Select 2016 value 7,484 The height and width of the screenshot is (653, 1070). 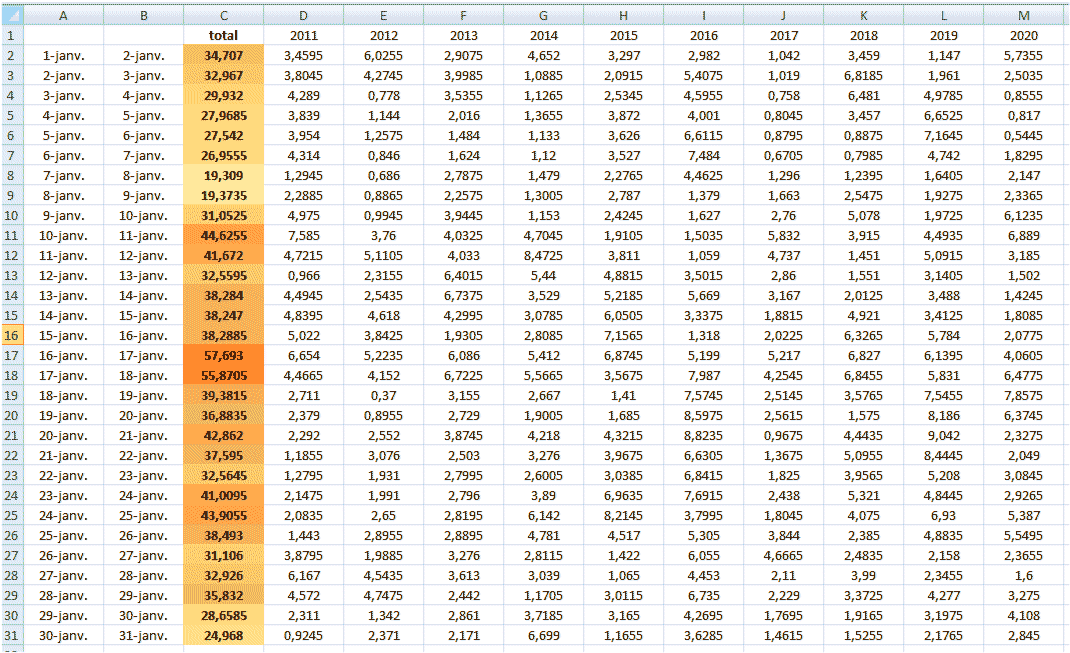[x=704, y=156]
